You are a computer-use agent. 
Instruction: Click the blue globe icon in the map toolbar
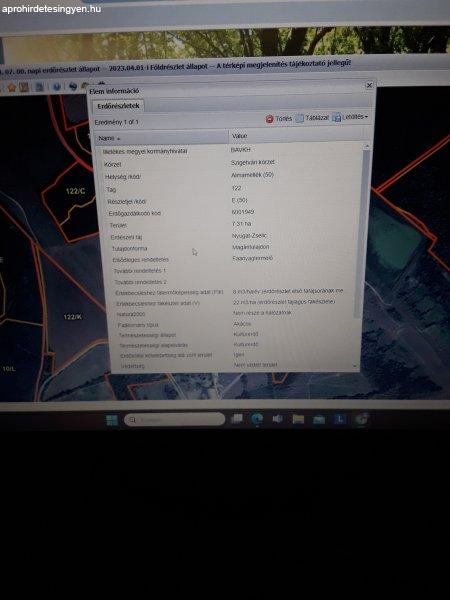tap(73, 86)
